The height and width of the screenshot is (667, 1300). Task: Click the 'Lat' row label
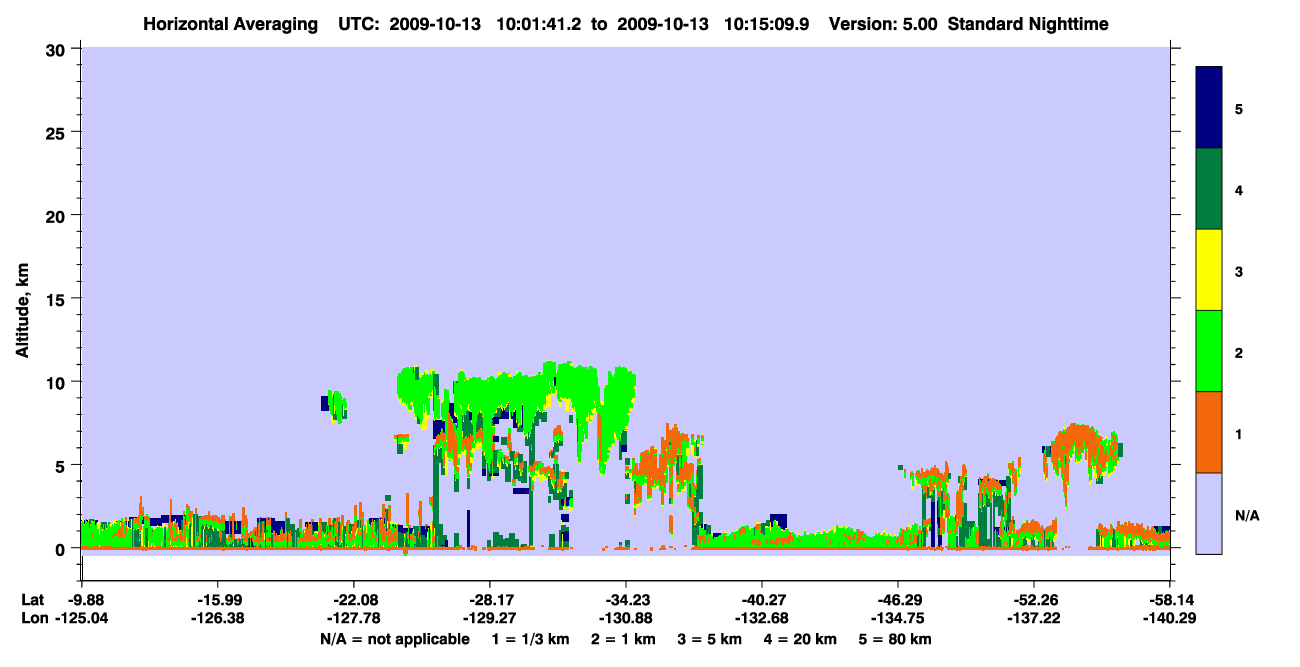pos(32,600)
